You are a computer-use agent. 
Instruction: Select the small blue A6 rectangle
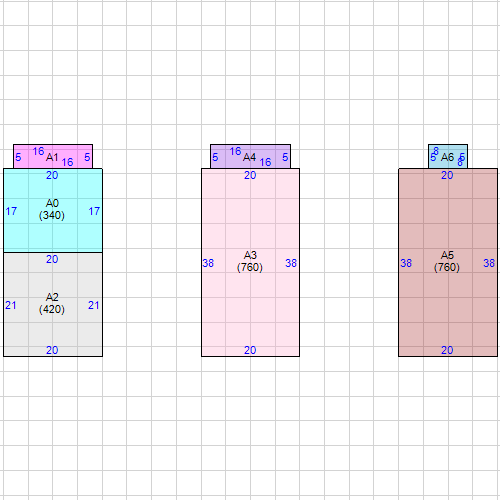click(448, 156)
